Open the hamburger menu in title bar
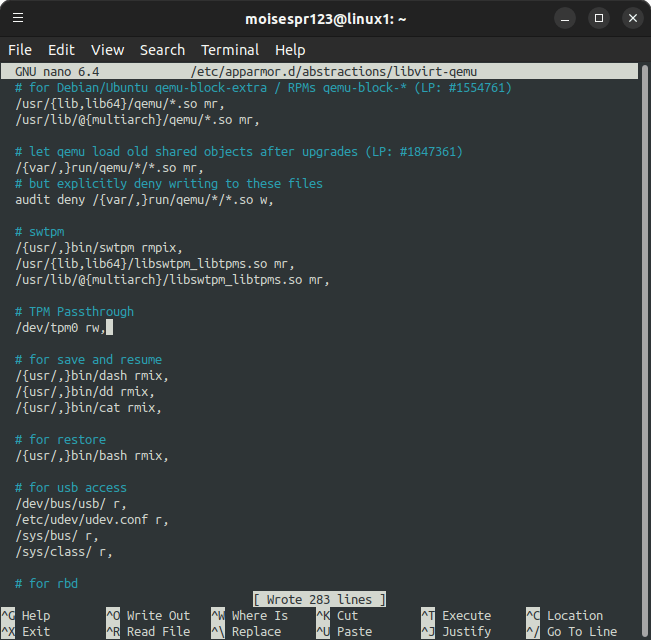651x640 pixels. click(x=19, y=18)
